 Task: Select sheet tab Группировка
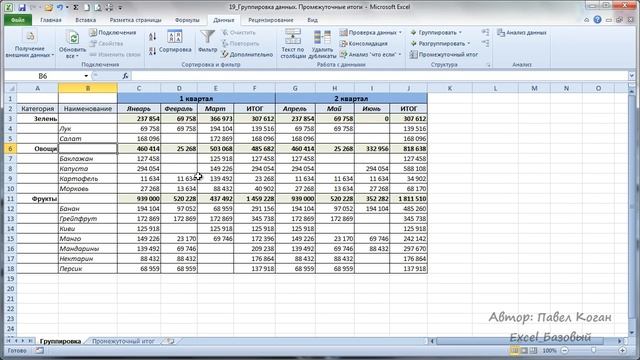click(x=60, y=341)
